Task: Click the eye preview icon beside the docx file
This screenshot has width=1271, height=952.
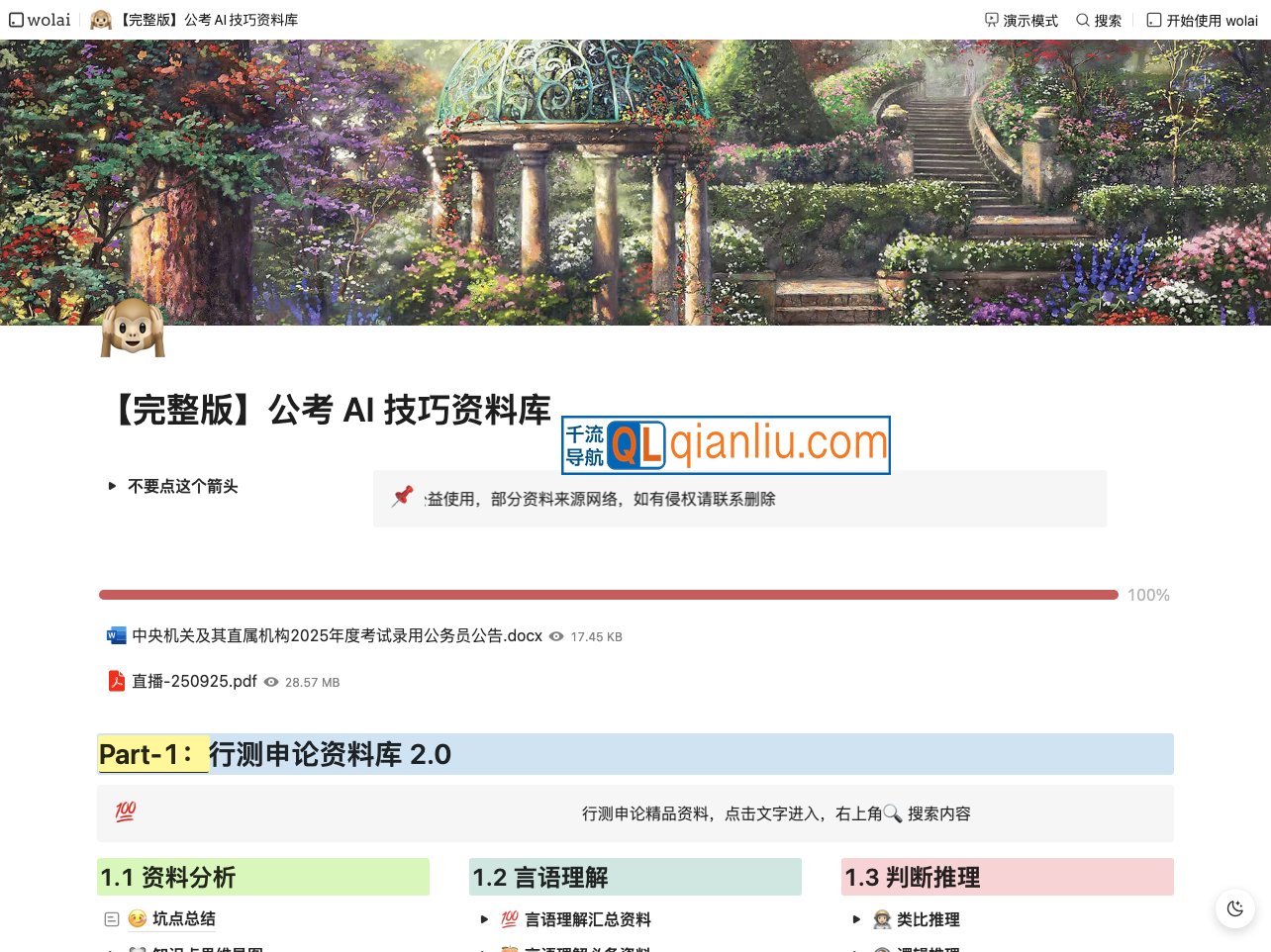Action: point(555,636)
